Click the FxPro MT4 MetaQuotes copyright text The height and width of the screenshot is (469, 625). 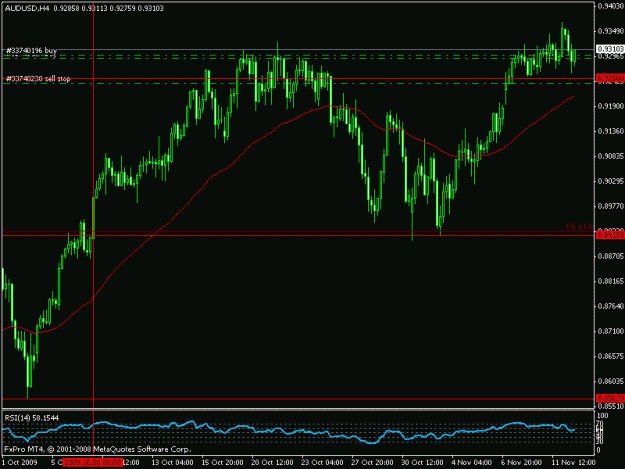(x=98, y=449)
